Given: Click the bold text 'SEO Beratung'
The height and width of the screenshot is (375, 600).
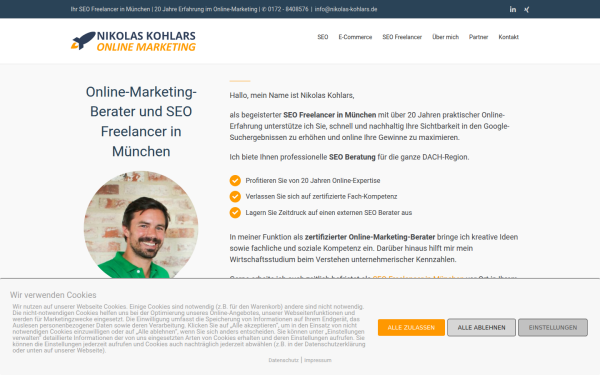Looking at the screenshot, I should point(352,157).
